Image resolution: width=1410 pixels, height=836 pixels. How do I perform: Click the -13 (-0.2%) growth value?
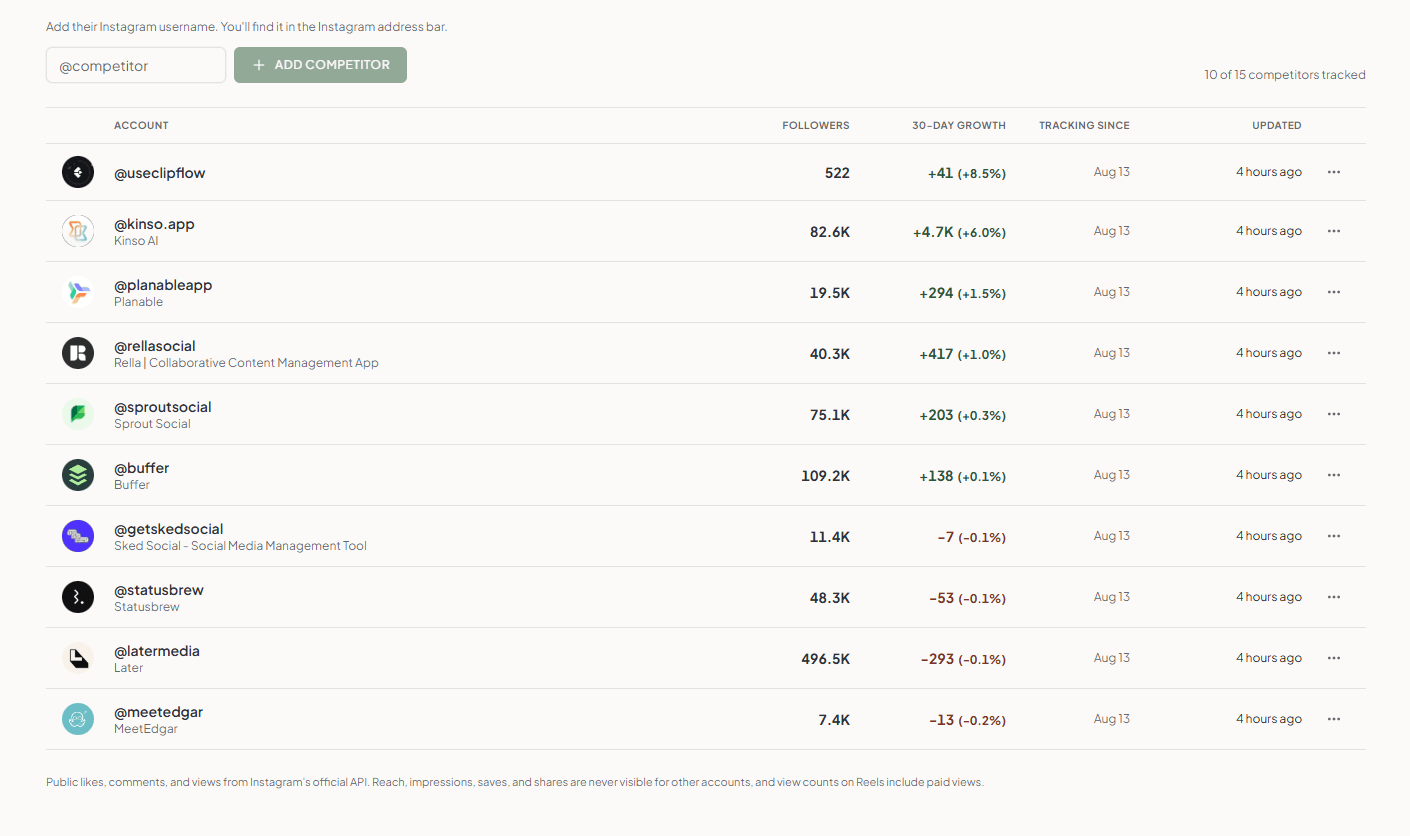pos(967,720)
